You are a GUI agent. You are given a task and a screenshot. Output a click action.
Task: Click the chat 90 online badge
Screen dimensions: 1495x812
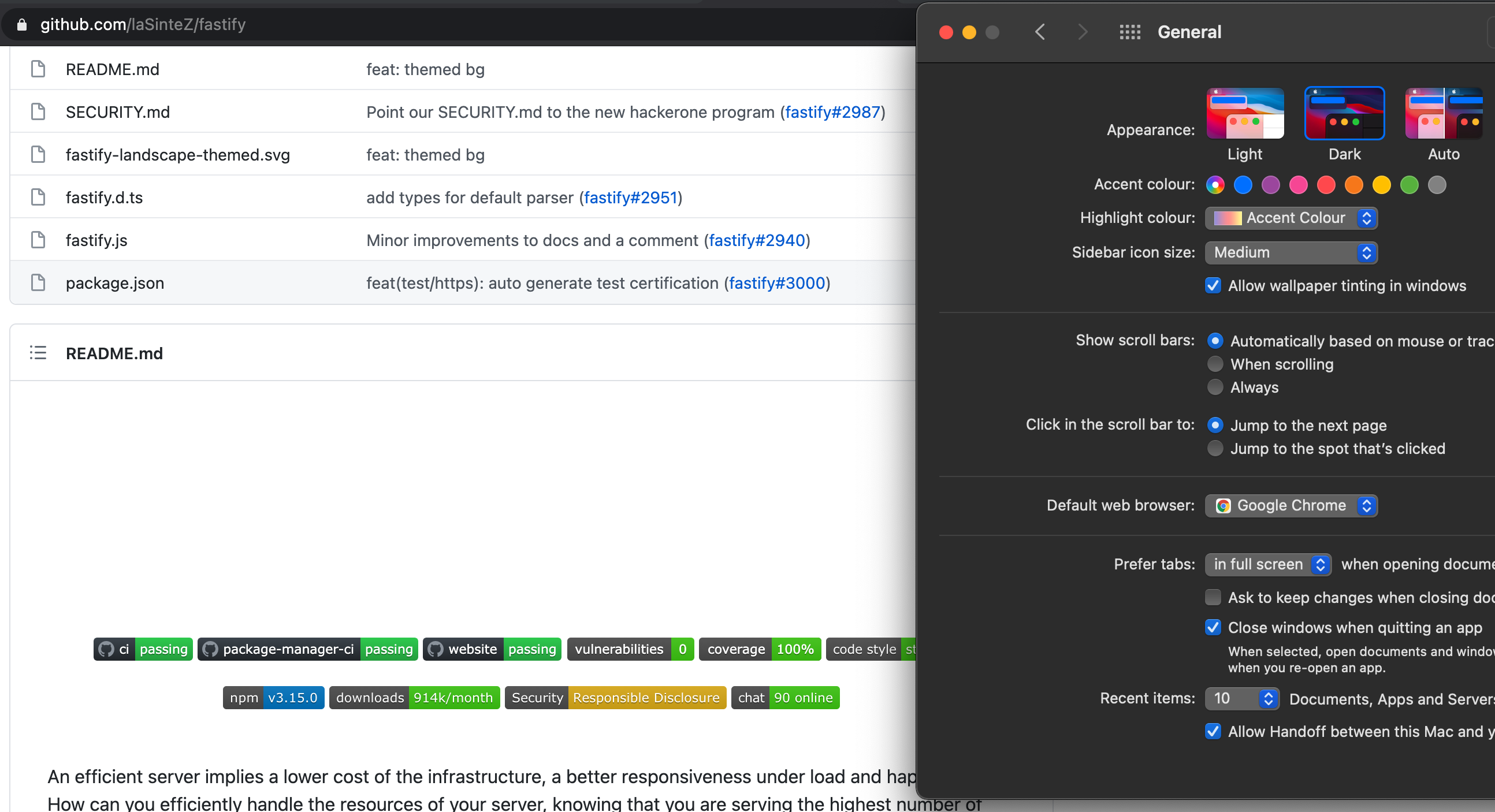pos(785,698)
